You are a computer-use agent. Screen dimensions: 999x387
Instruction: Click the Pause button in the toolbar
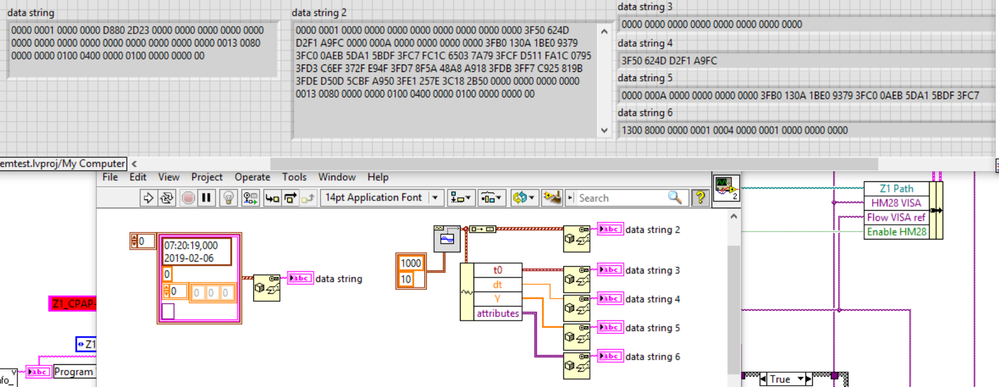(x=206, y=198)
